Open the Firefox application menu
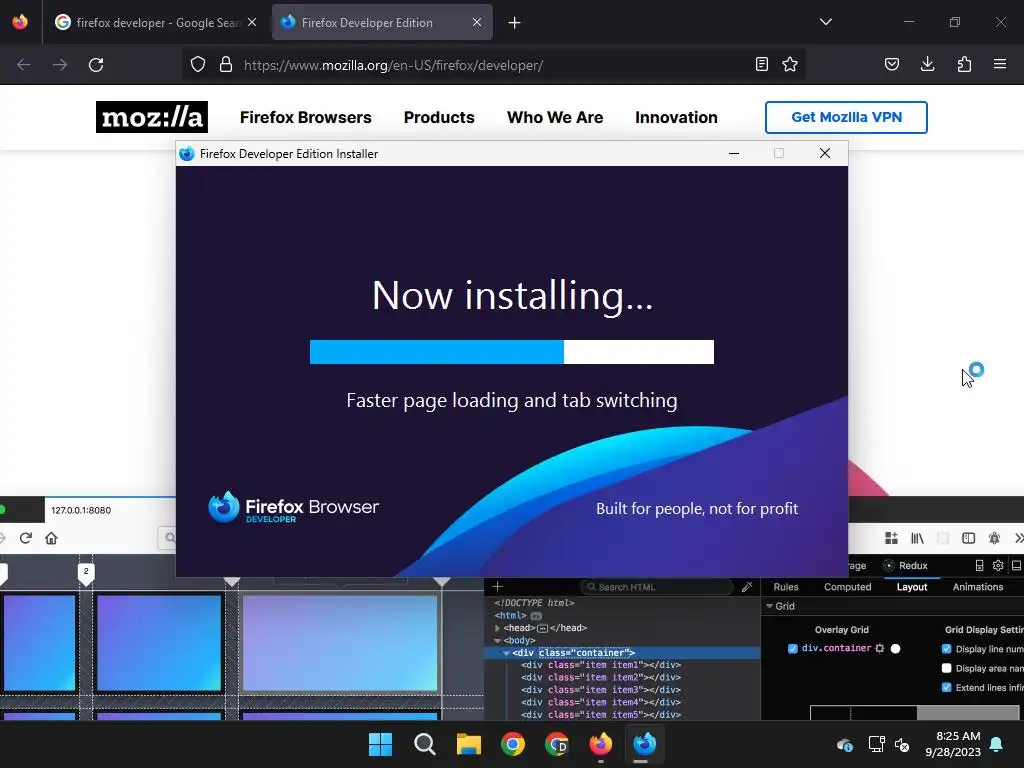The image size is (1024, 768). [1000, 64]
